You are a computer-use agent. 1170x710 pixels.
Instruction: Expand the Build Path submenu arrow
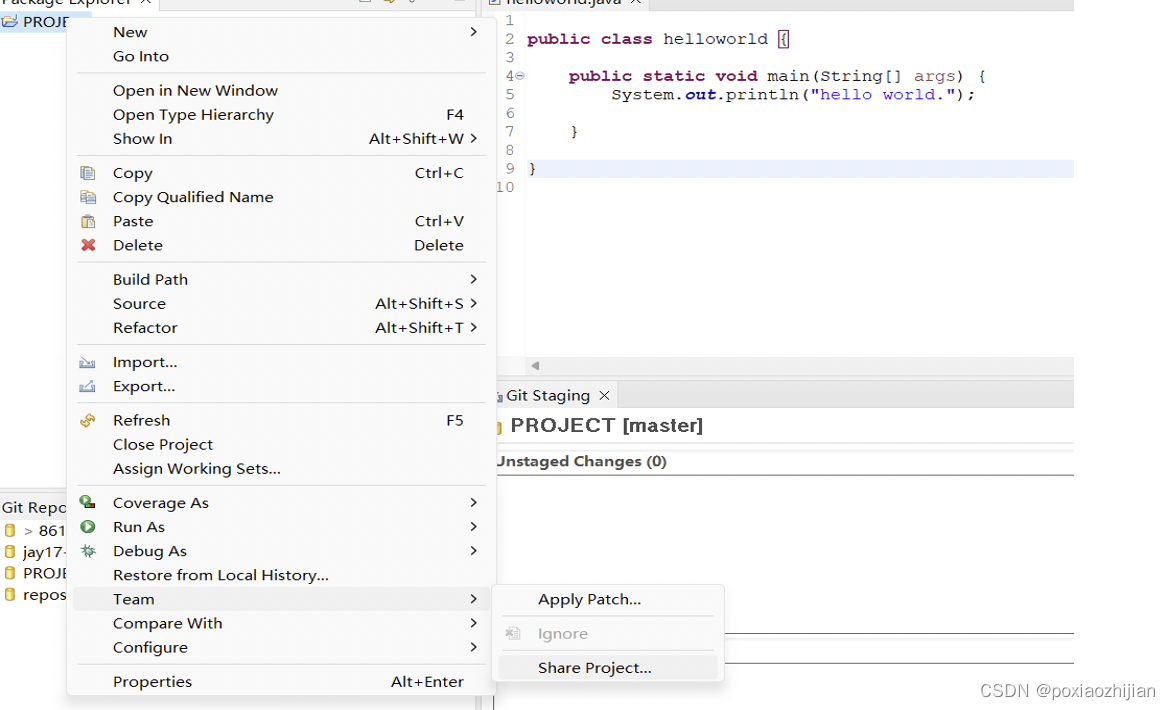click(473, 279)
